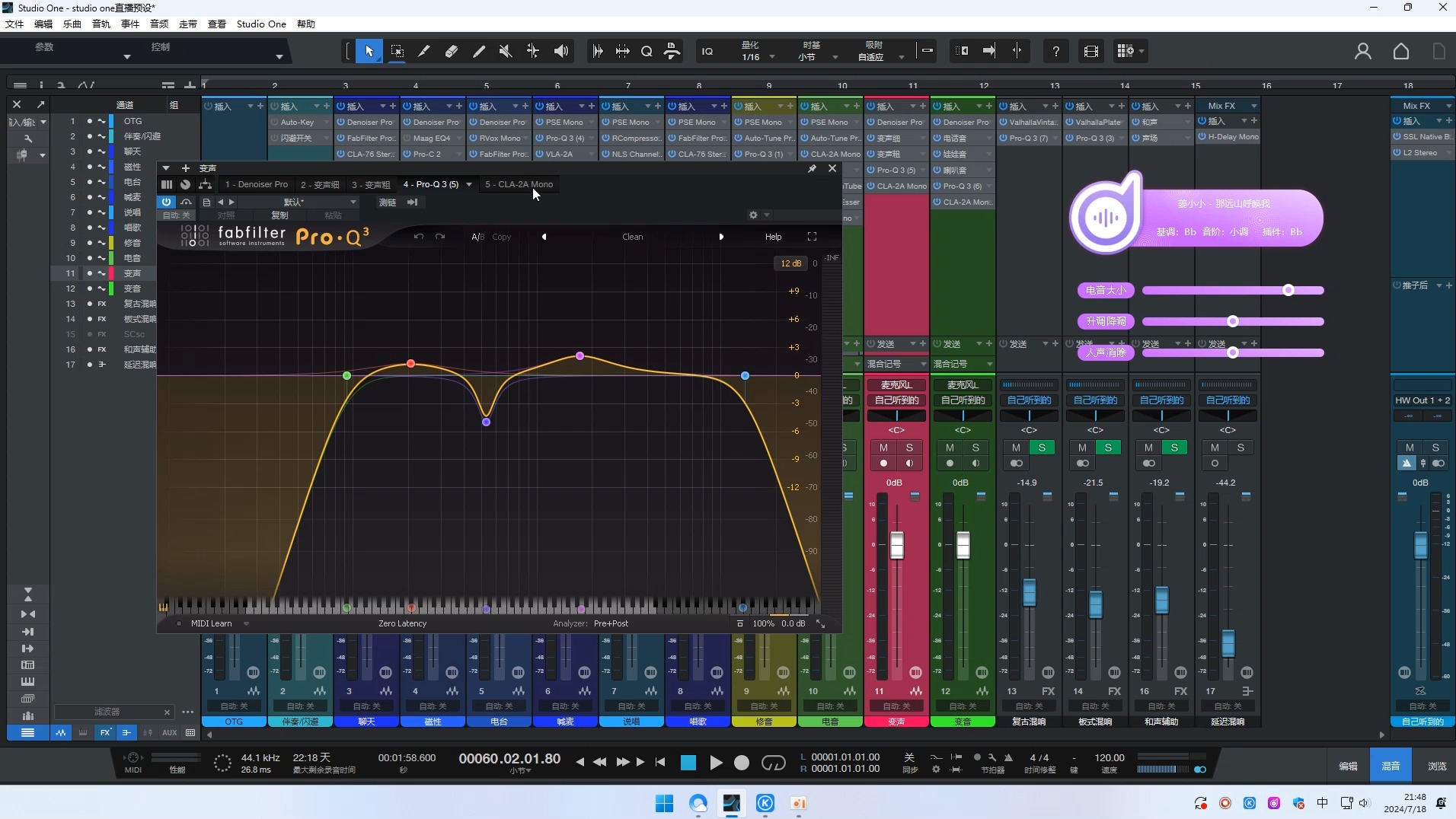Open the MIDI Learn dropdown arrow
The width and height of the screenshot is (1456, 819).
click(246, 623)
